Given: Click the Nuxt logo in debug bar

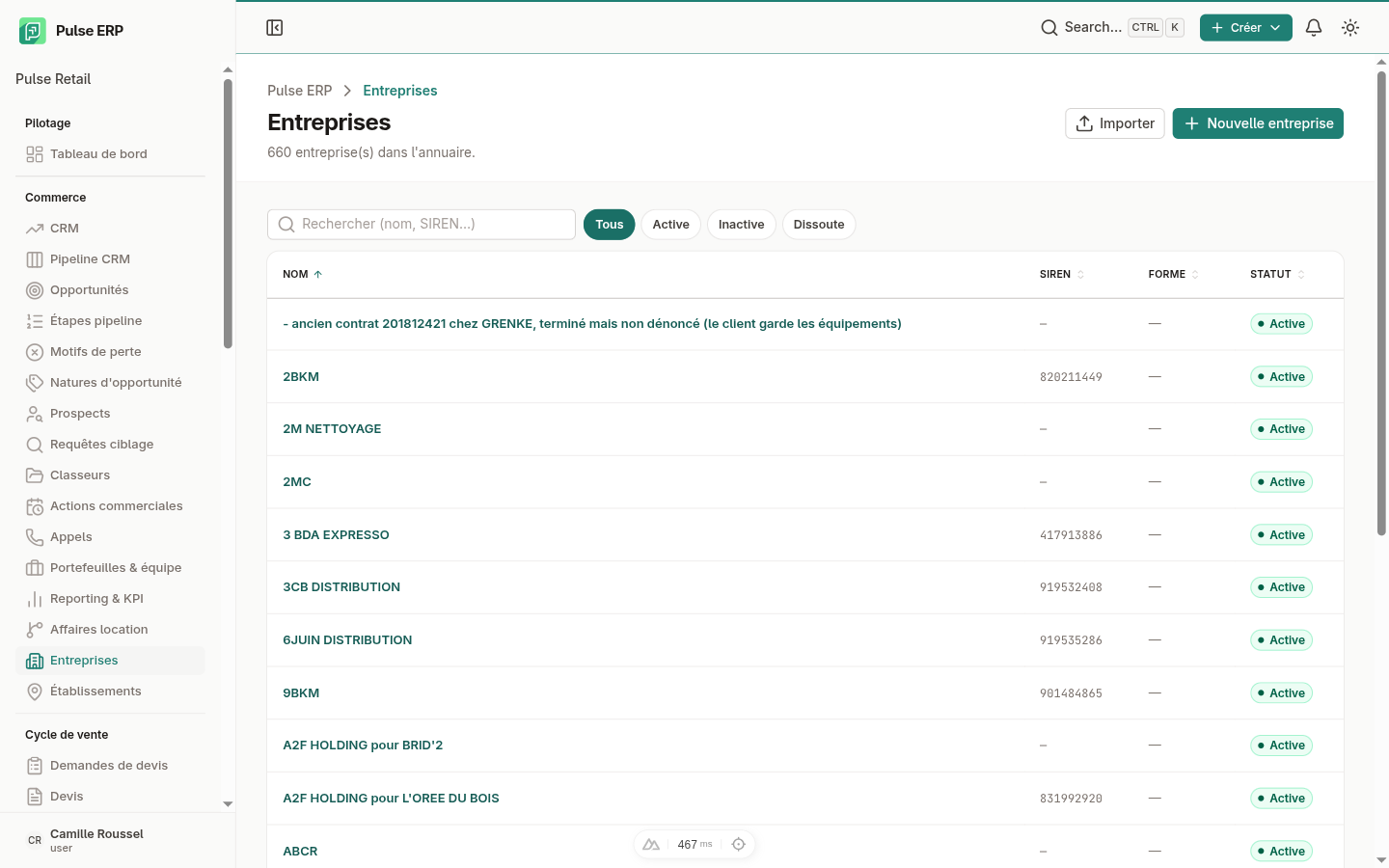Looking at the screenshot, I should (x=651, y=844).
